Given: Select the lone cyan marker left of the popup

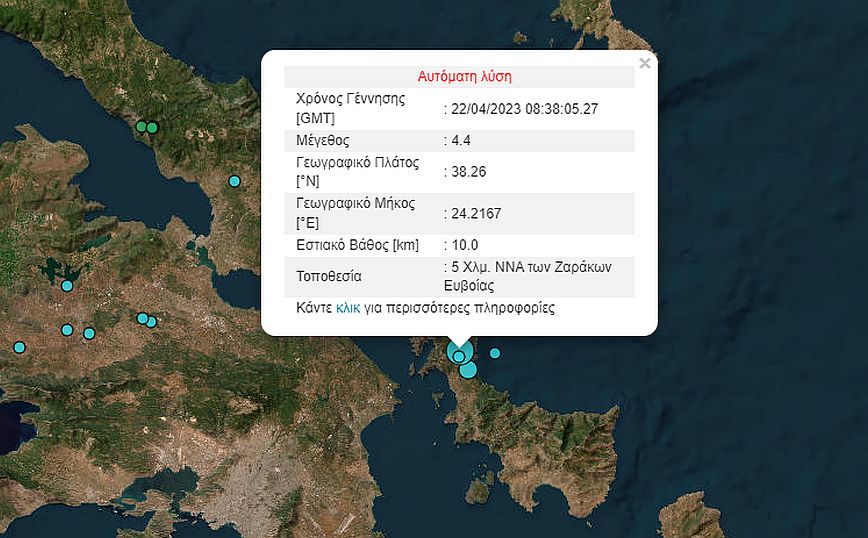Looking at the screenshot, I should tap(235, 181).
